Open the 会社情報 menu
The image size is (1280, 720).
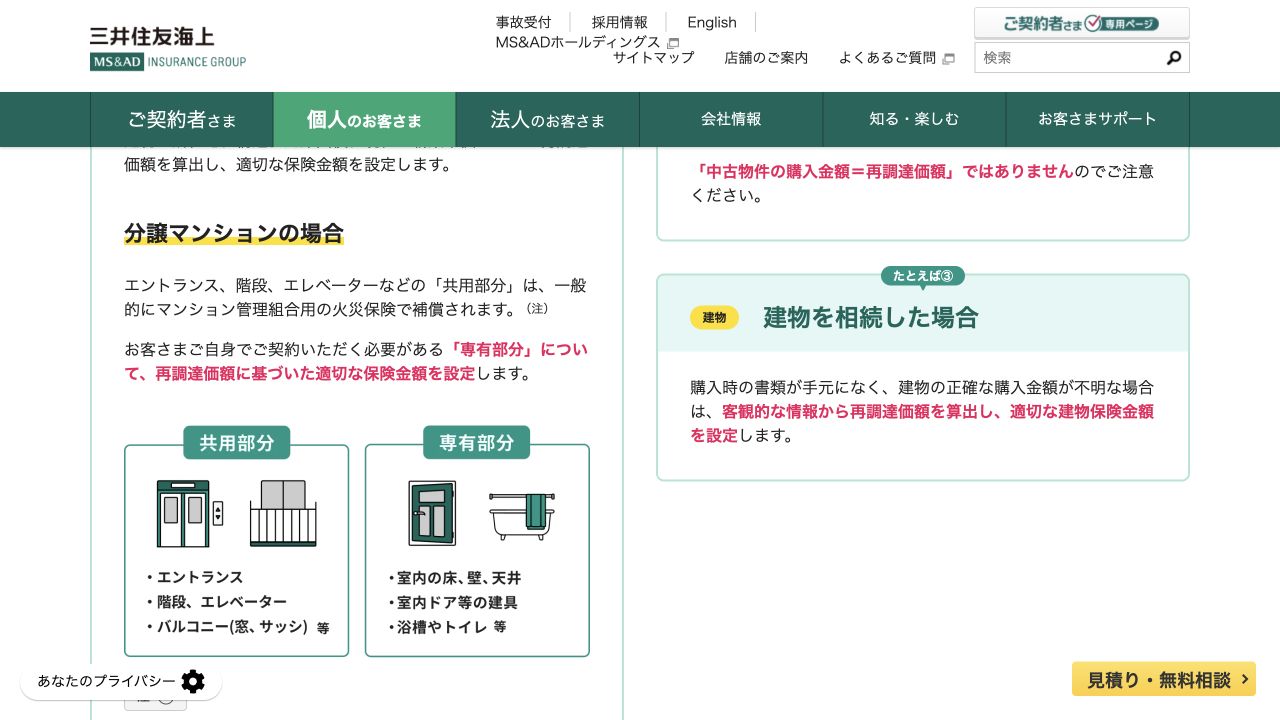click(x=731, y=120)
